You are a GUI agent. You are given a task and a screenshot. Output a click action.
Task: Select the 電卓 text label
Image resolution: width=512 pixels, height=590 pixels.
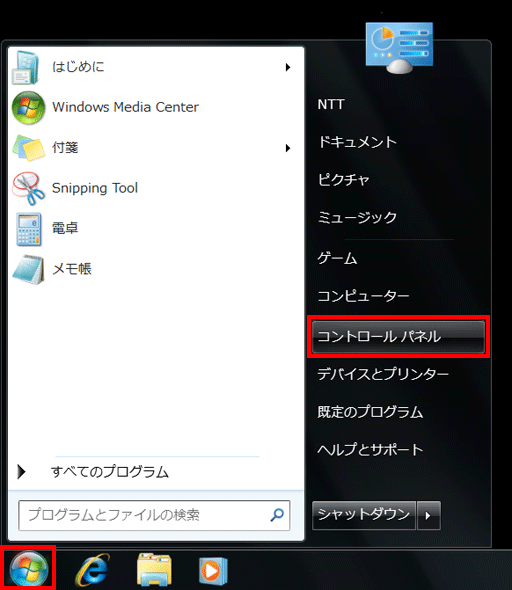(x=65, y=228)
